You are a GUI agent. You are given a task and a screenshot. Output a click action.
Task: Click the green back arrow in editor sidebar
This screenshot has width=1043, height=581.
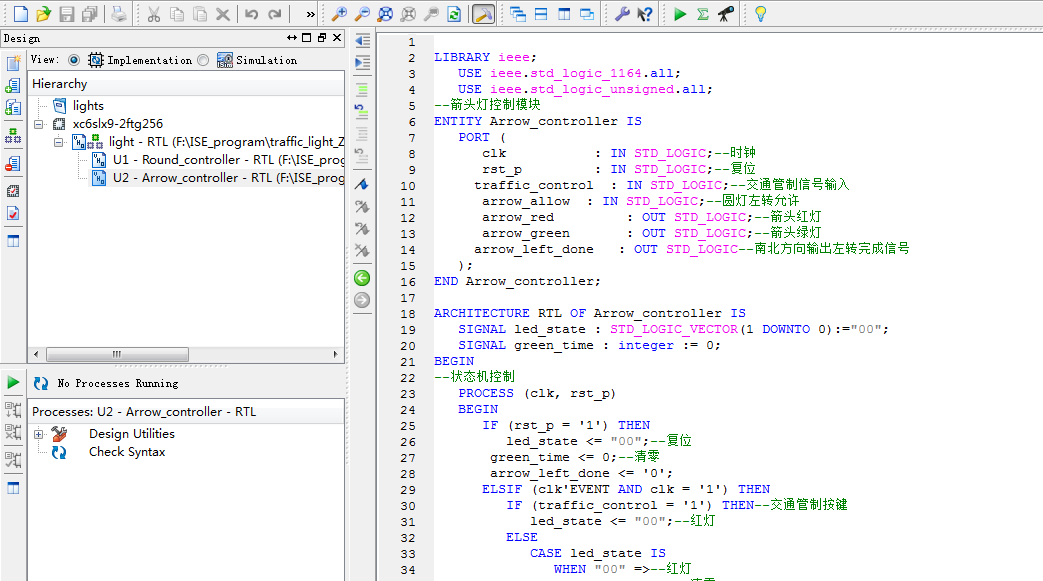tap(362, 278)
